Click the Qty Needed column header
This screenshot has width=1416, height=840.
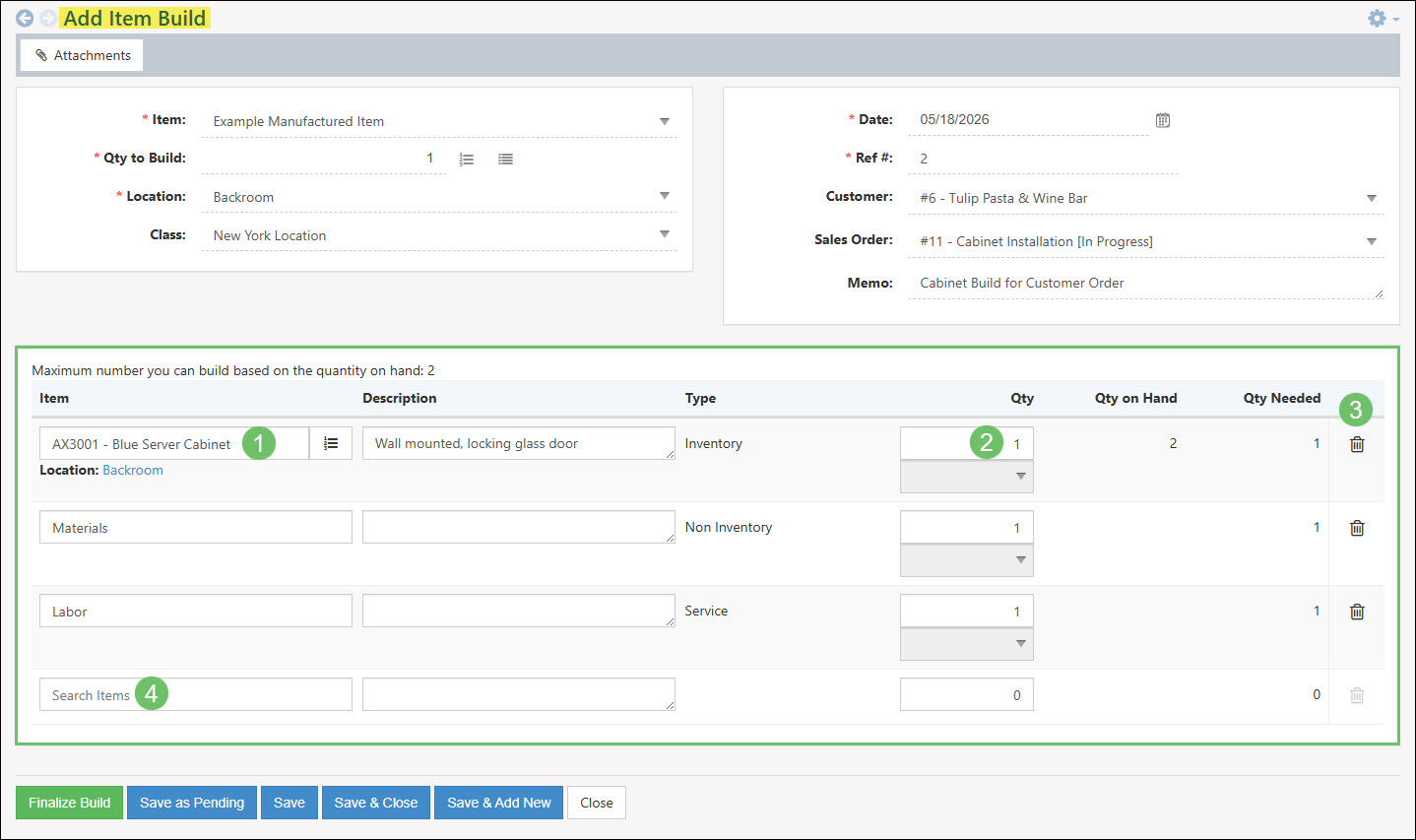[x=1282, y=398]
